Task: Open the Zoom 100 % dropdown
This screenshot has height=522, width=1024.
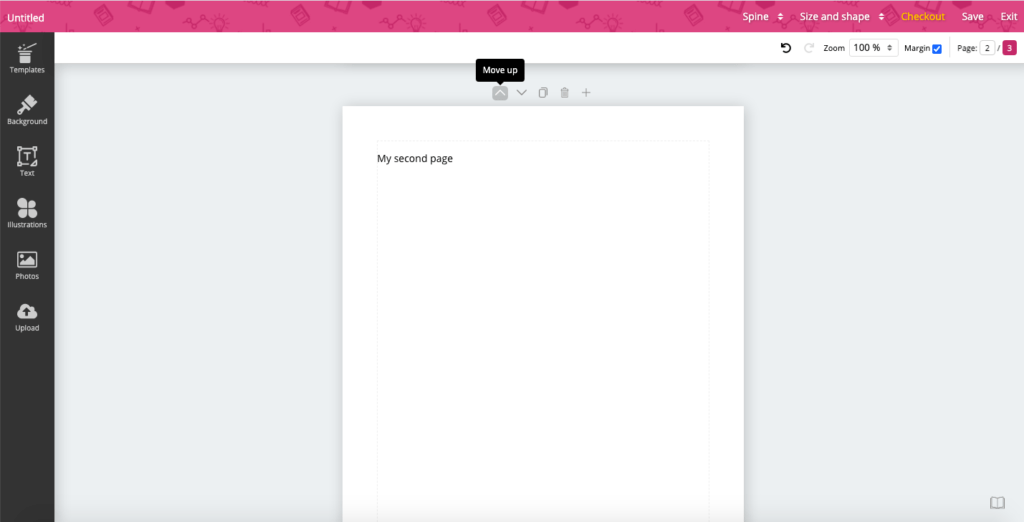Action: point(873,48)
